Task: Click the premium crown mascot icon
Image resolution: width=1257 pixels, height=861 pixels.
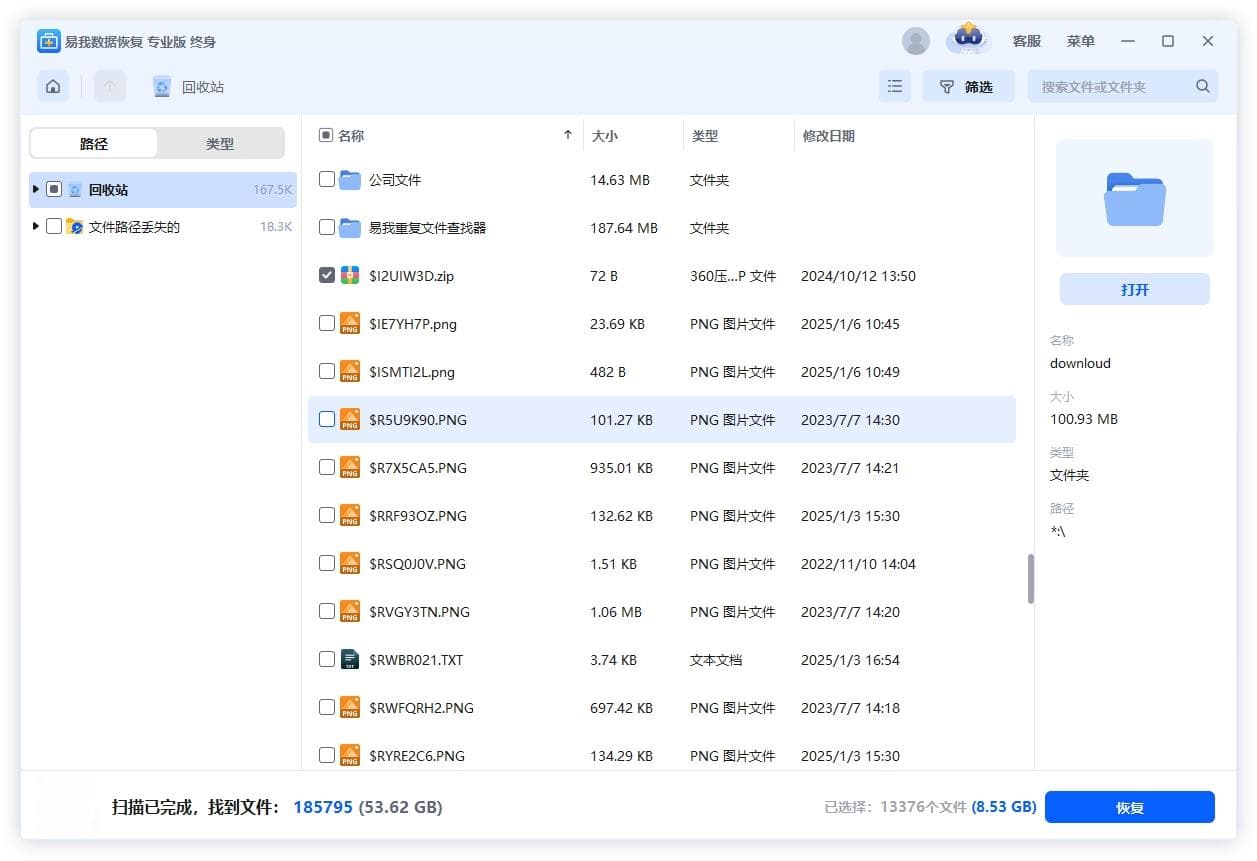Action: point(968,39)
